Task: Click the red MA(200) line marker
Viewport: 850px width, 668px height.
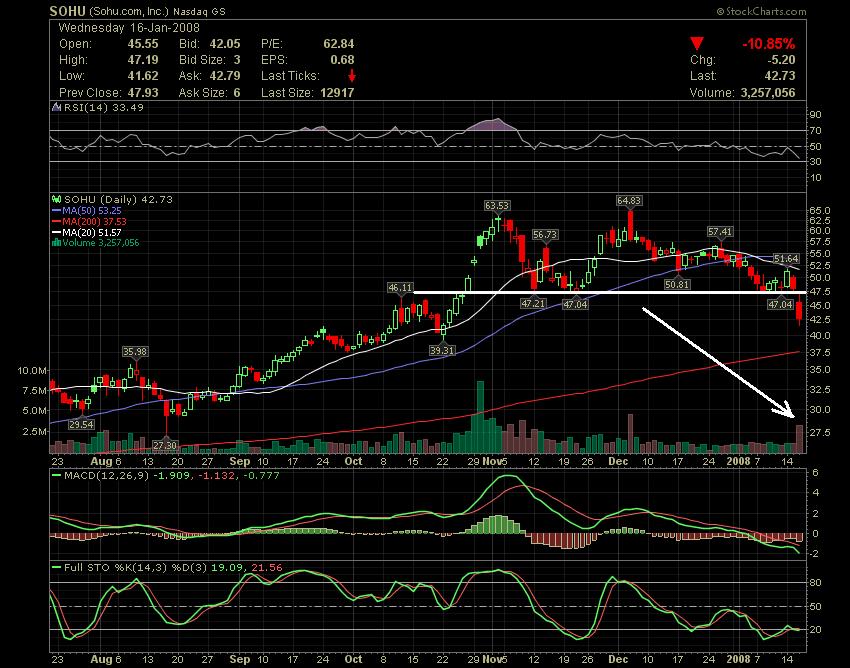Action: [x=56, y=222]
